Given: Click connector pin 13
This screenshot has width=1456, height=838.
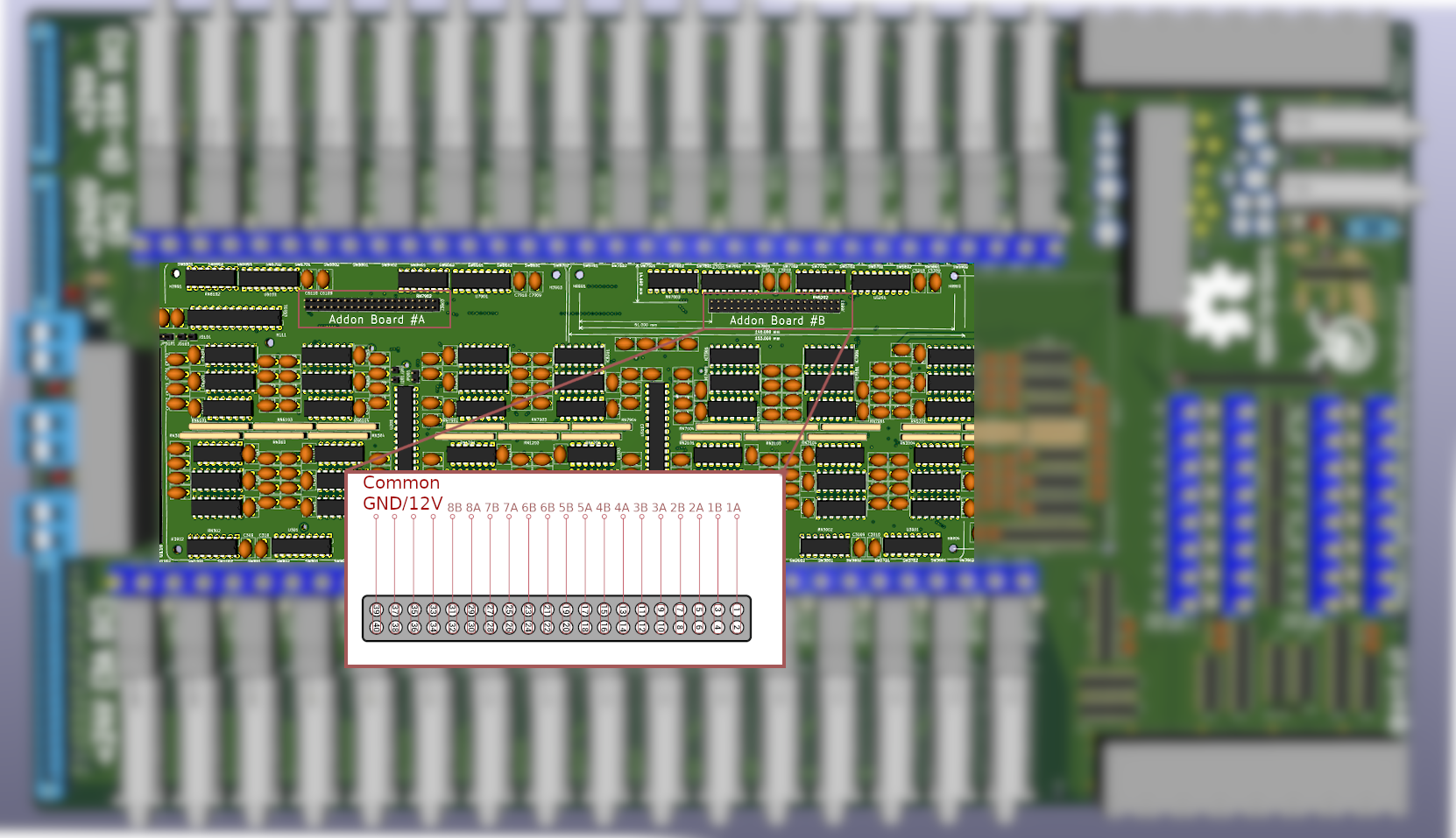Looking at the screenshot, I should point(623,609).
